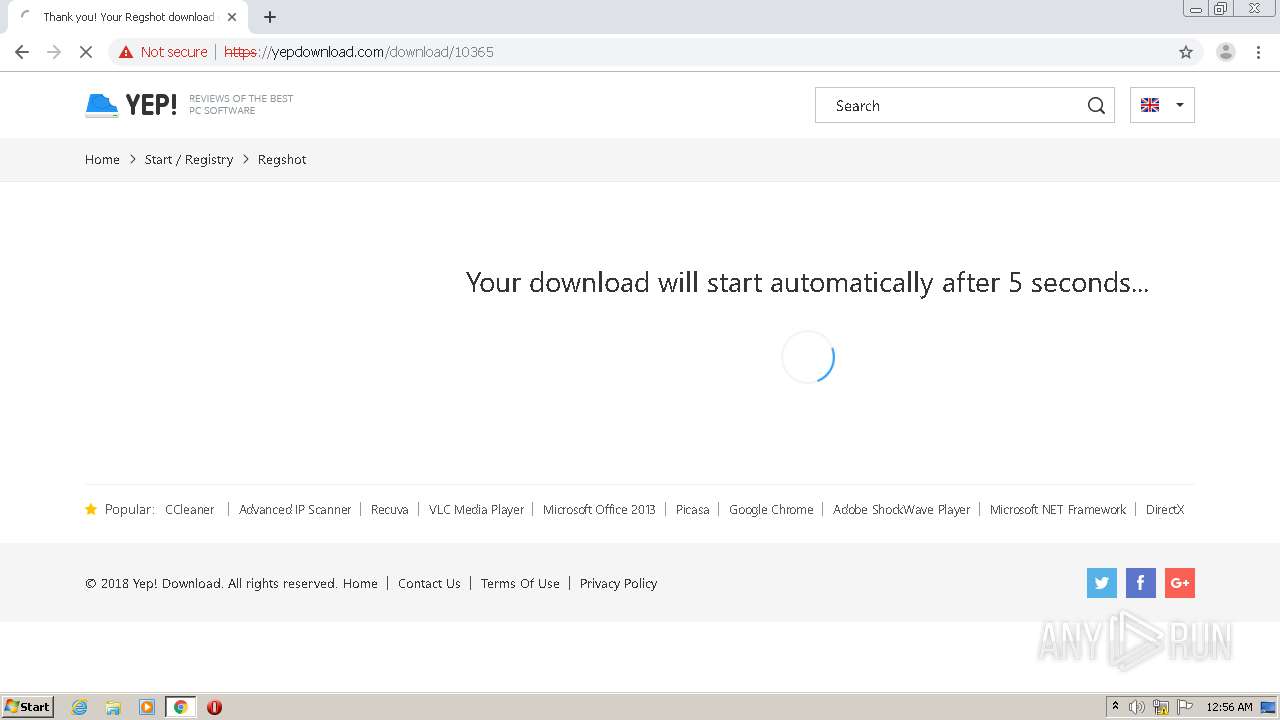The image size is (1280, 720).
Task: Click the volume tray icon
Action: point(1137,707)
